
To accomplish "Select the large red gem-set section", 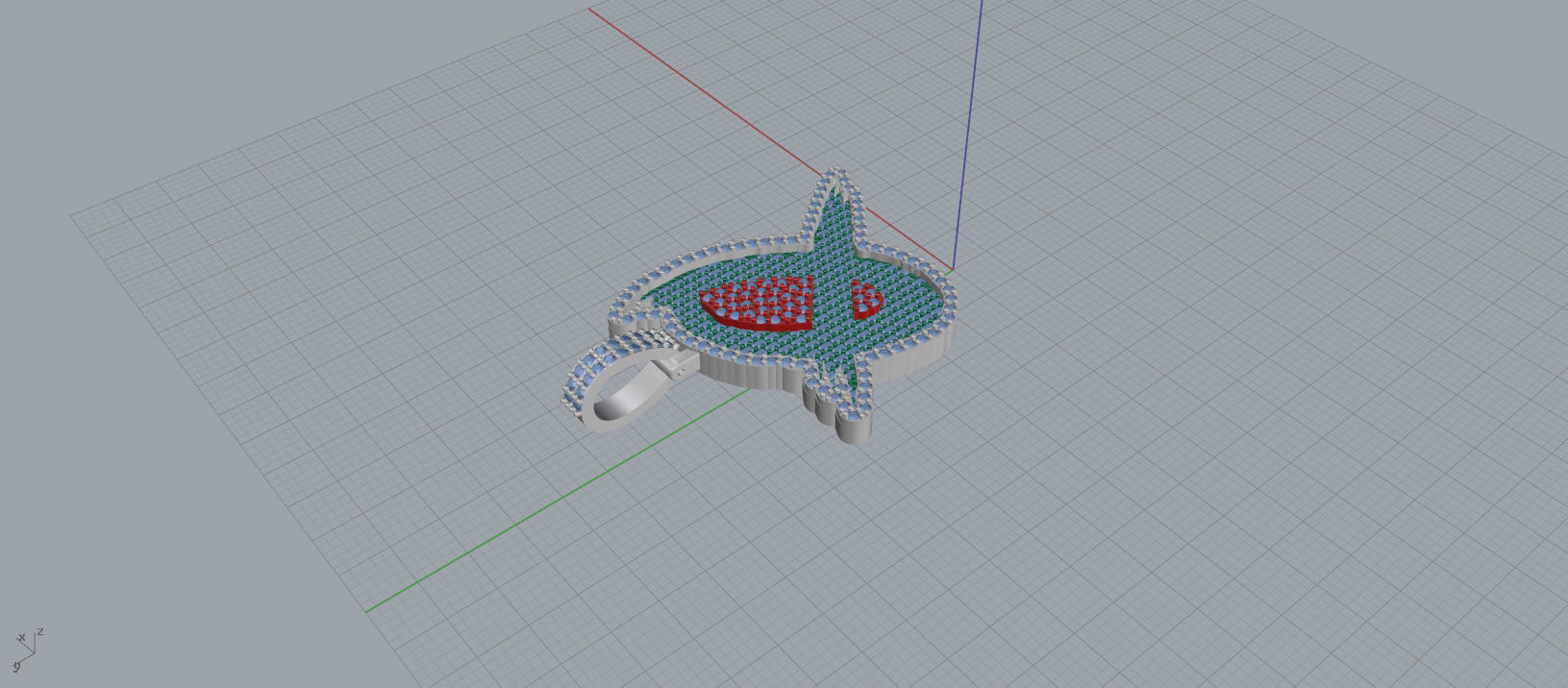I will coord(759,305).
